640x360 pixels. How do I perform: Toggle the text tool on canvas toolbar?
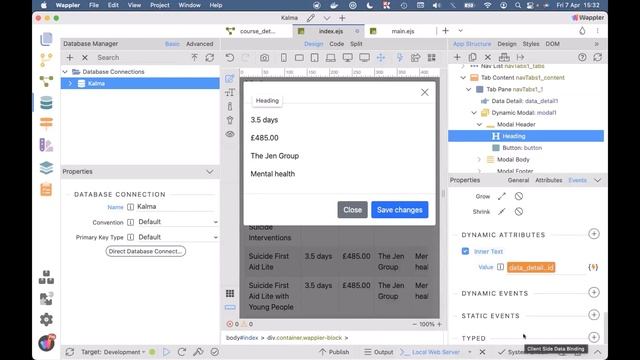click(230, 92)
